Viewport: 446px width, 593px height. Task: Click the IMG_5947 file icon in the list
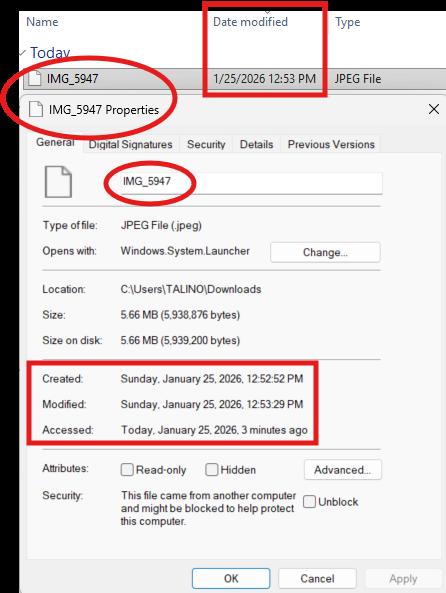click(35, 79)
